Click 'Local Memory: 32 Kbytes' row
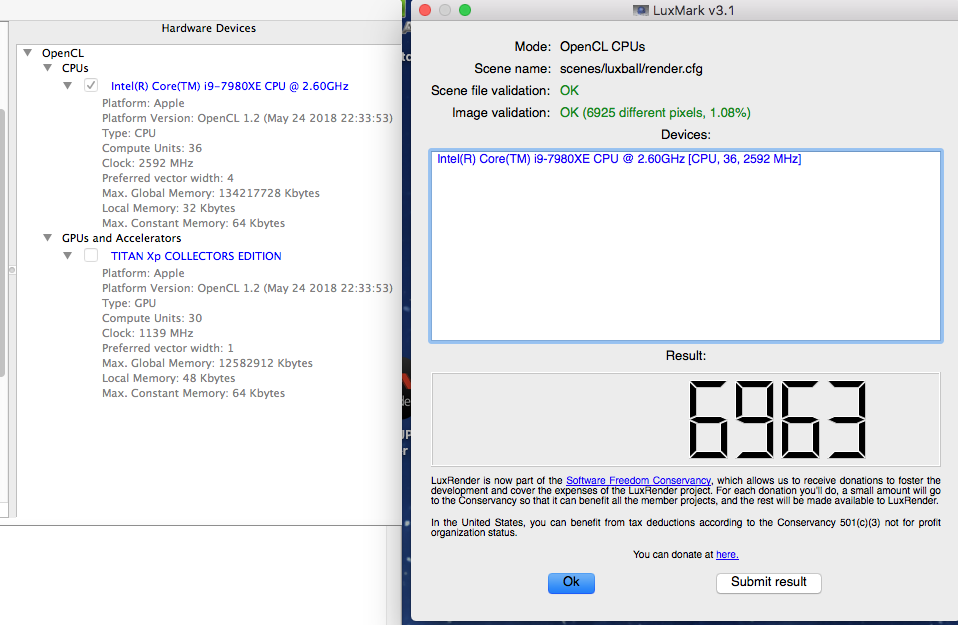958x625 pixels. pos(169,208)
